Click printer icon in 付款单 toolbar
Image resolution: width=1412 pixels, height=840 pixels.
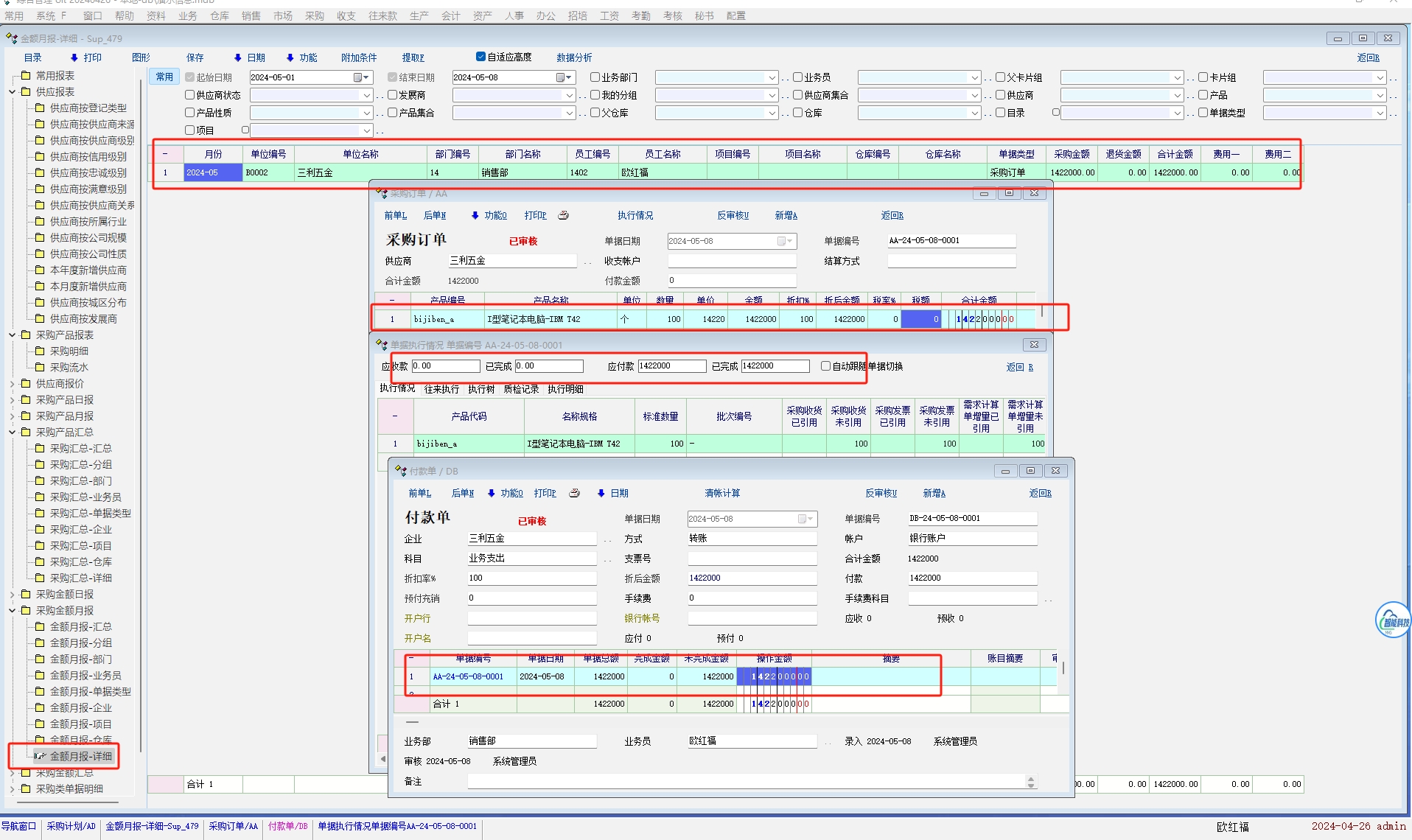tap(574, 493)
